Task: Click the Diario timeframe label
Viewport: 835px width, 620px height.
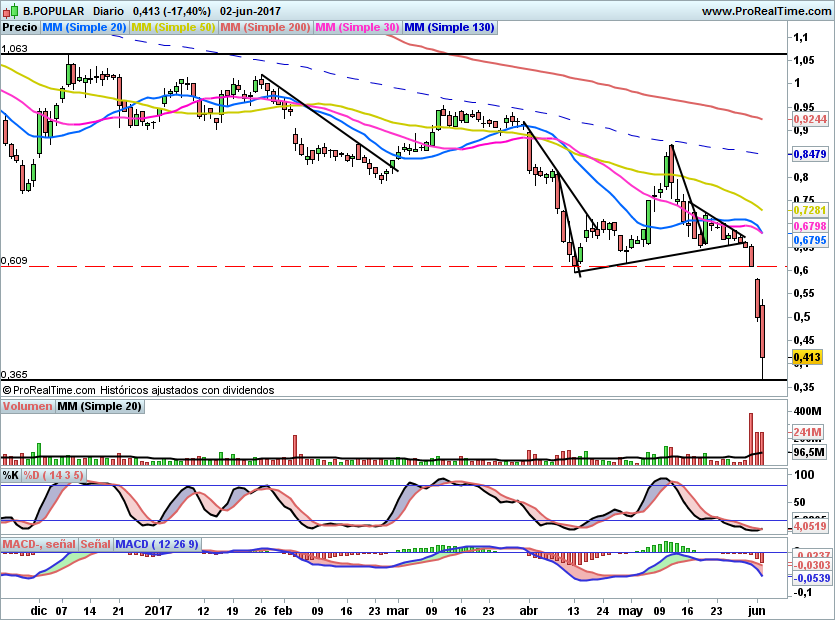Action: (x=107, y=10)
